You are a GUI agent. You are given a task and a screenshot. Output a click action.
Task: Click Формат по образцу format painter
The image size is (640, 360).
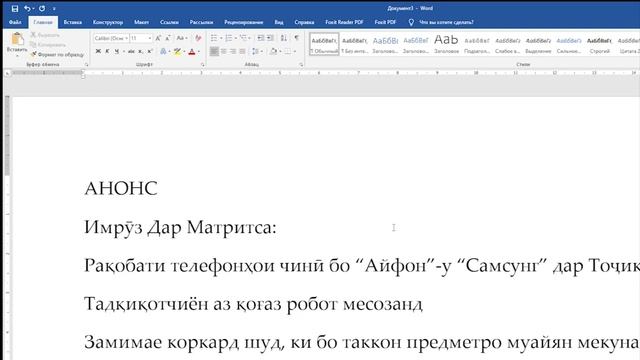click(x=58, y=54)
